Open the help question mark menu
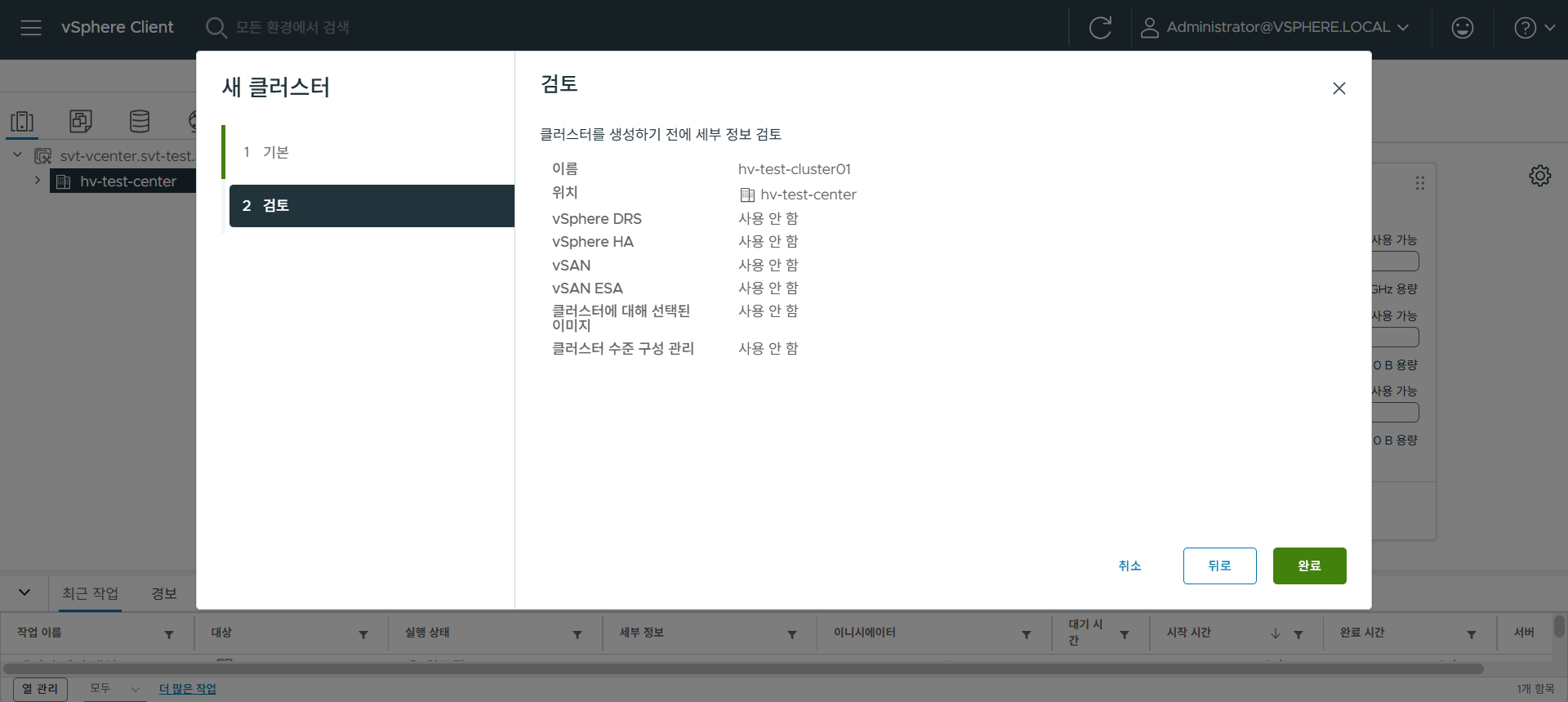 point(1535,28)
